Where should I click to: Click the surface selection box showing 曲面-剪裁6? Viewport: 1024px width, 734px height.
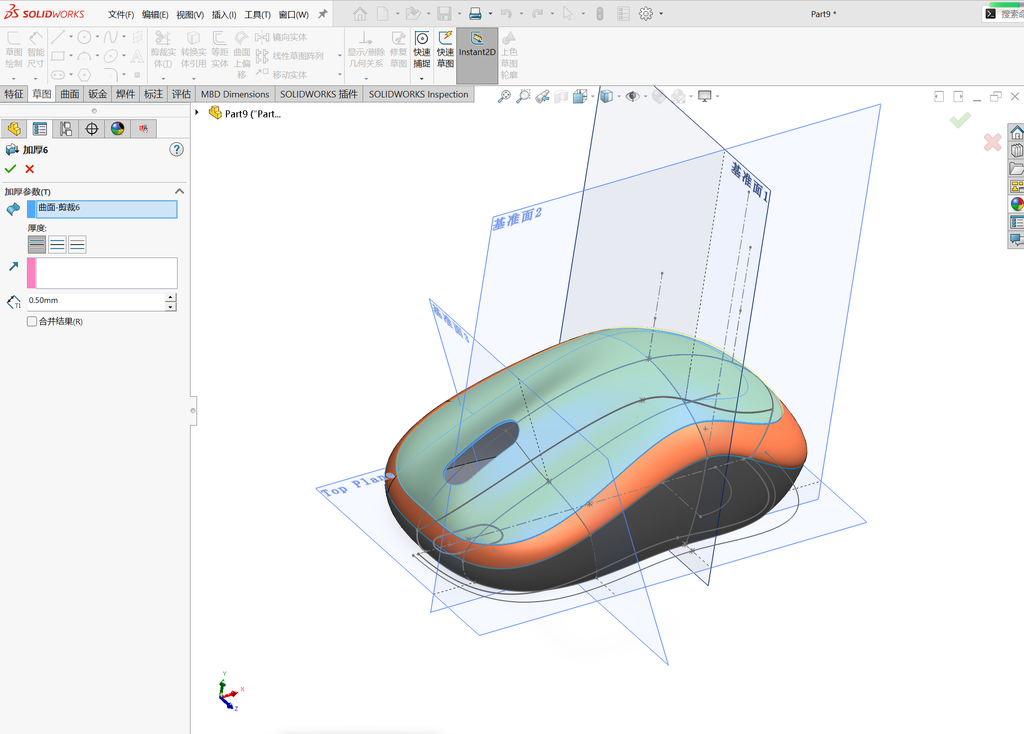(102, 209)
